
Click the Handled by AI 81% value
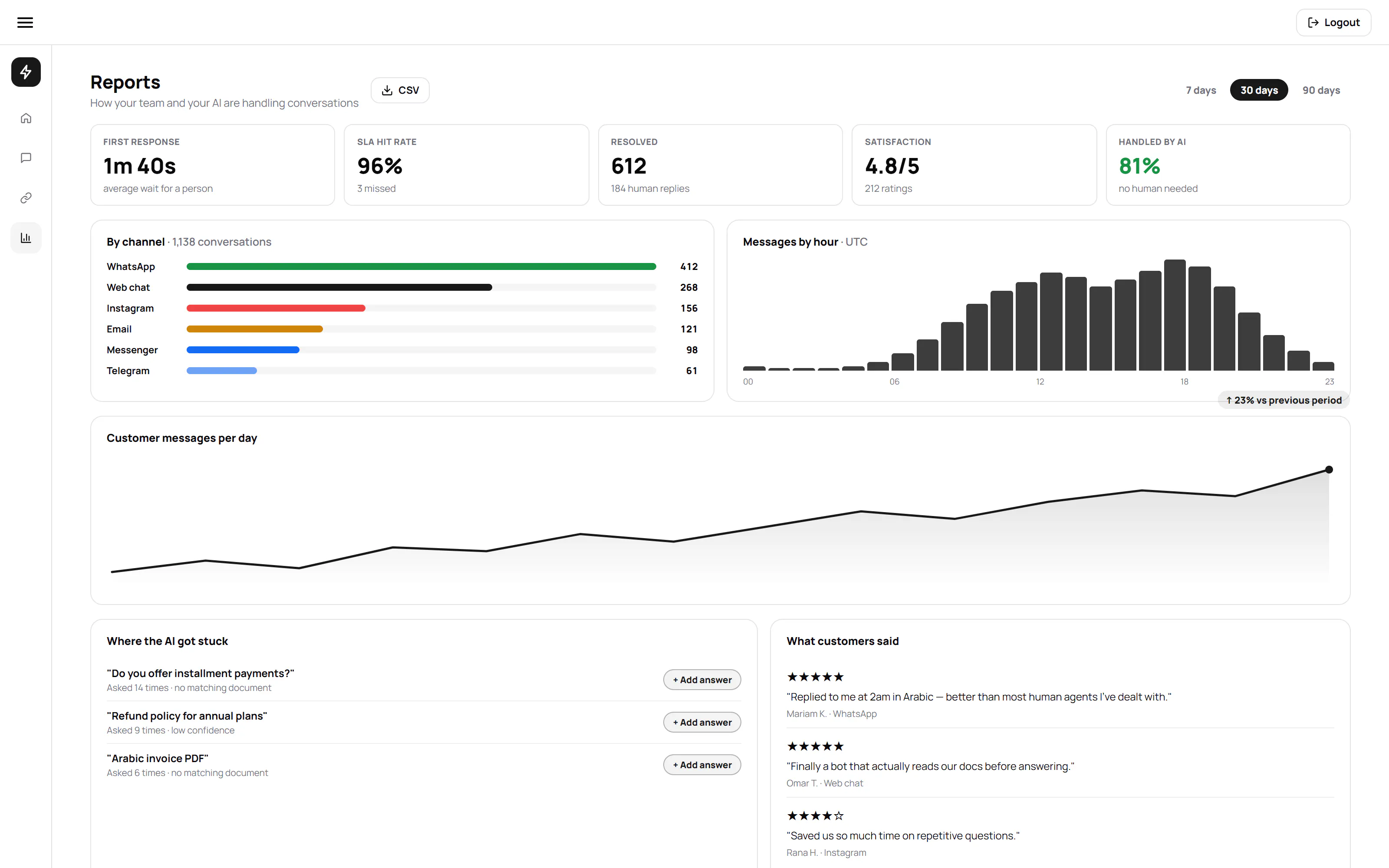[1139, 166]
